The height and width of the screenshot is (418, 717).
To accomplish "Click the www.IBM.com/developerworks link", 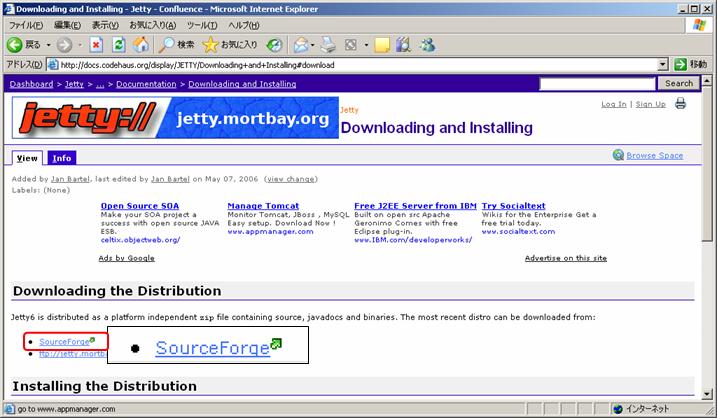I will [413, 240].
